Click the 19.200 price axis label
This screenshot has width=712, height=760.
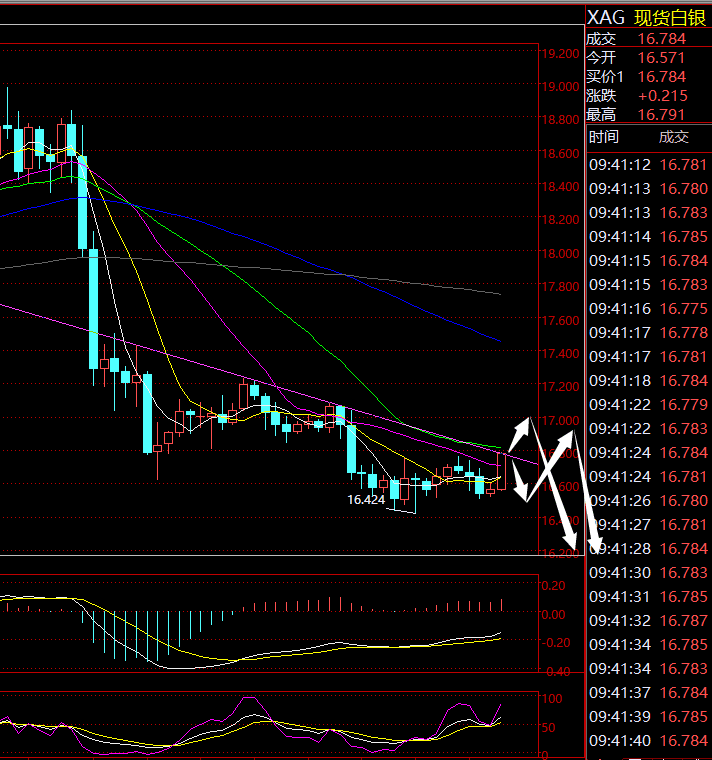[558, 53]
